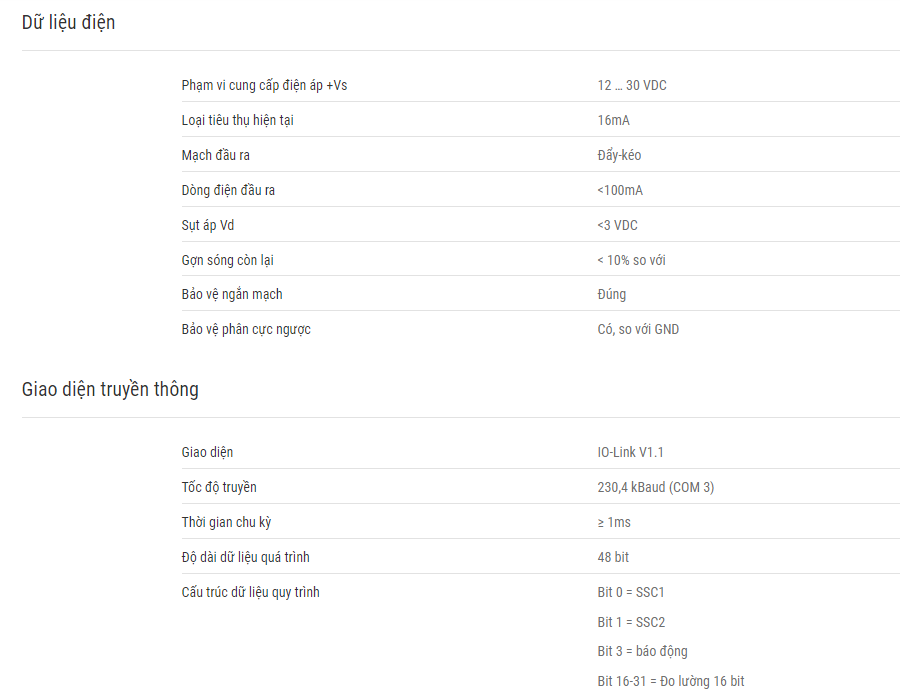Select the "Dữ liệu điện" section heading
This screenshot has width=900, height=695.
coord(68,22)
